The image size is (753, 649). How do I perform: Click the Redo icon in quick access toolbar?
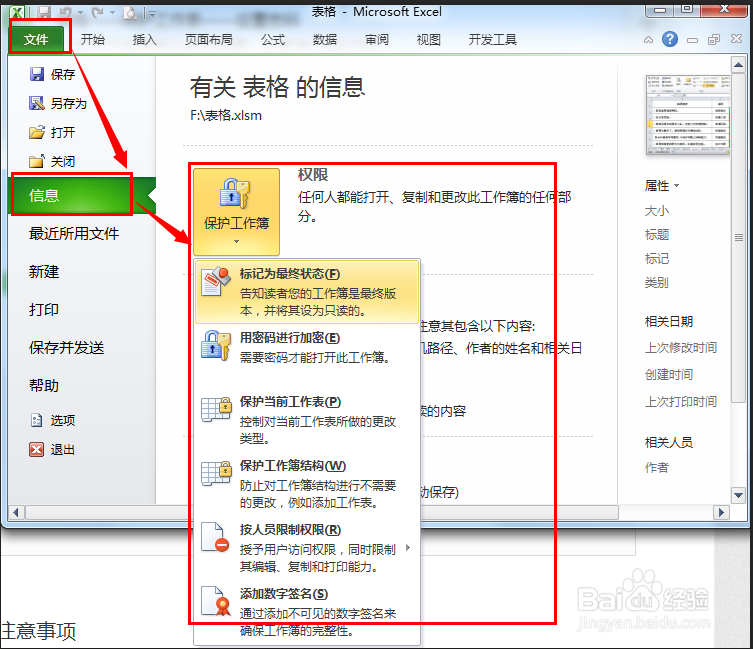point(98,13)
